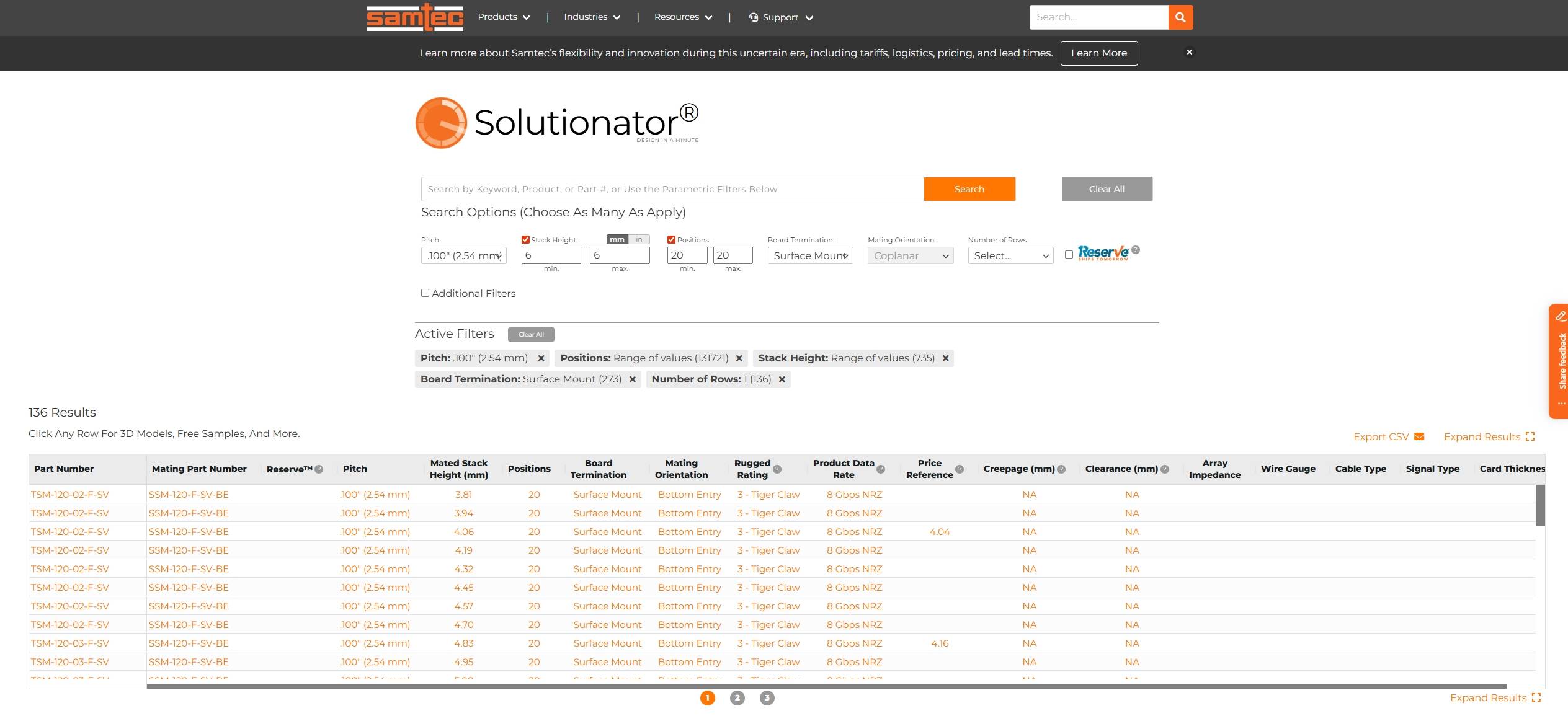The image size is (1568, 716).
Task: Click the Positions max field
Action: (733, 255)
